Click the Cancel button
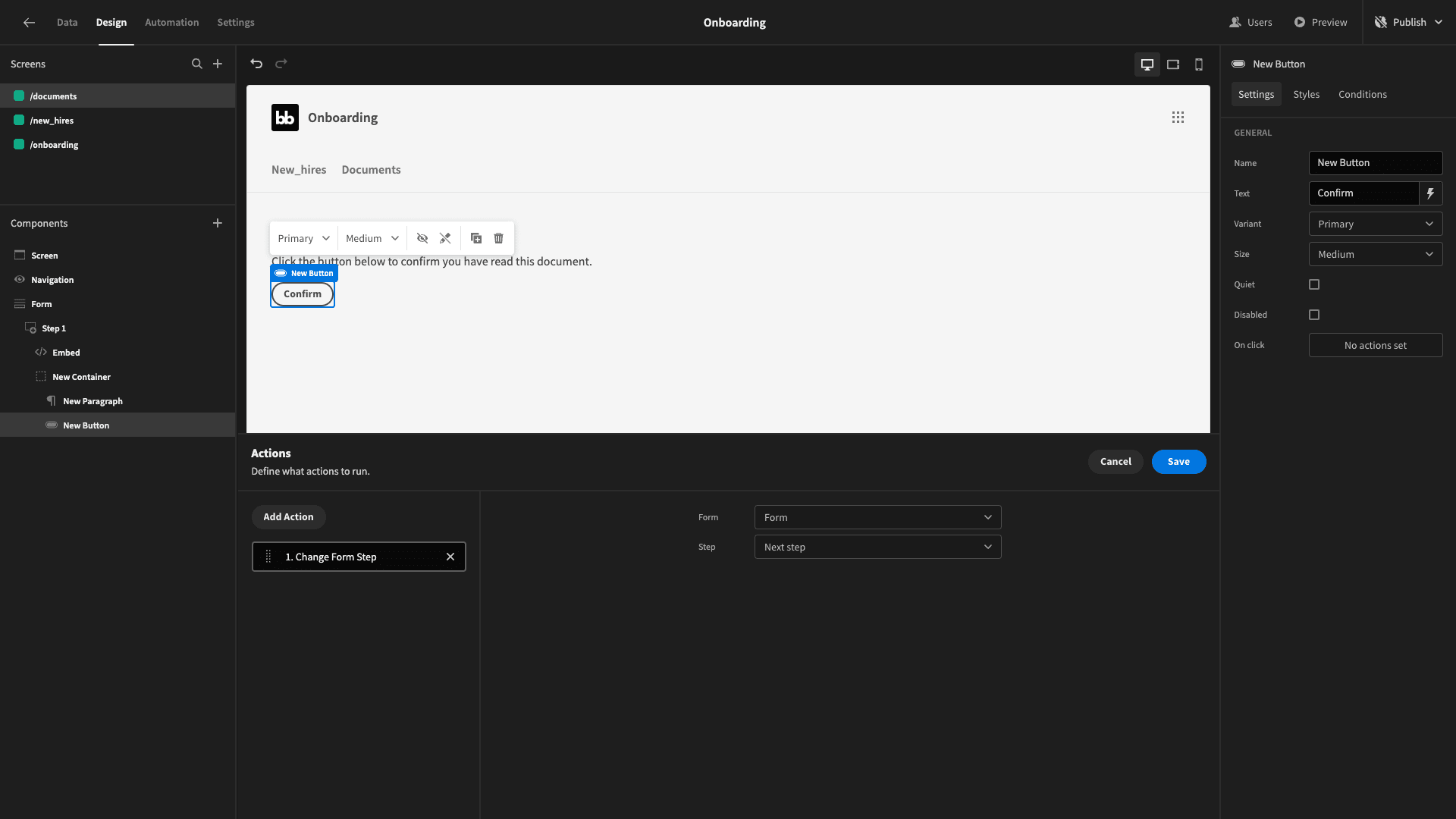The image size is (1456, 819). pyautogui.click(x=1116, y=462)
